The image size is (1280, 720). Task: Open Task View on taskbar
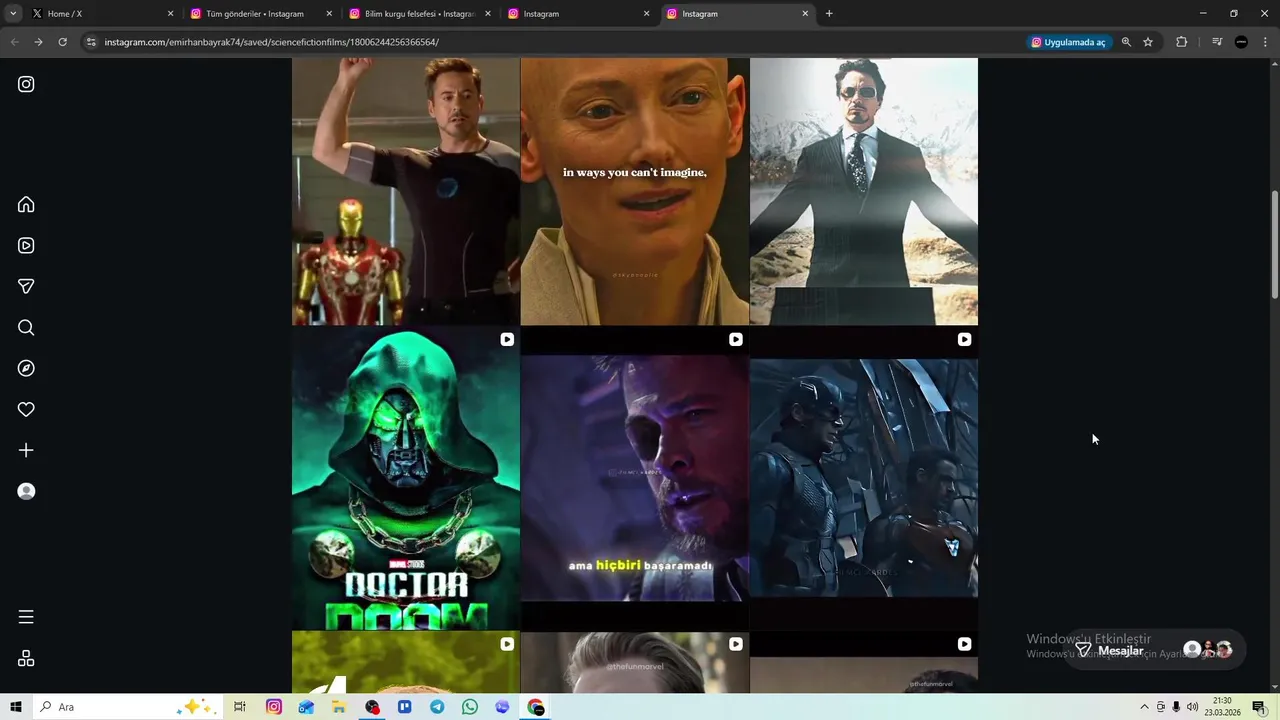[240, 707]
